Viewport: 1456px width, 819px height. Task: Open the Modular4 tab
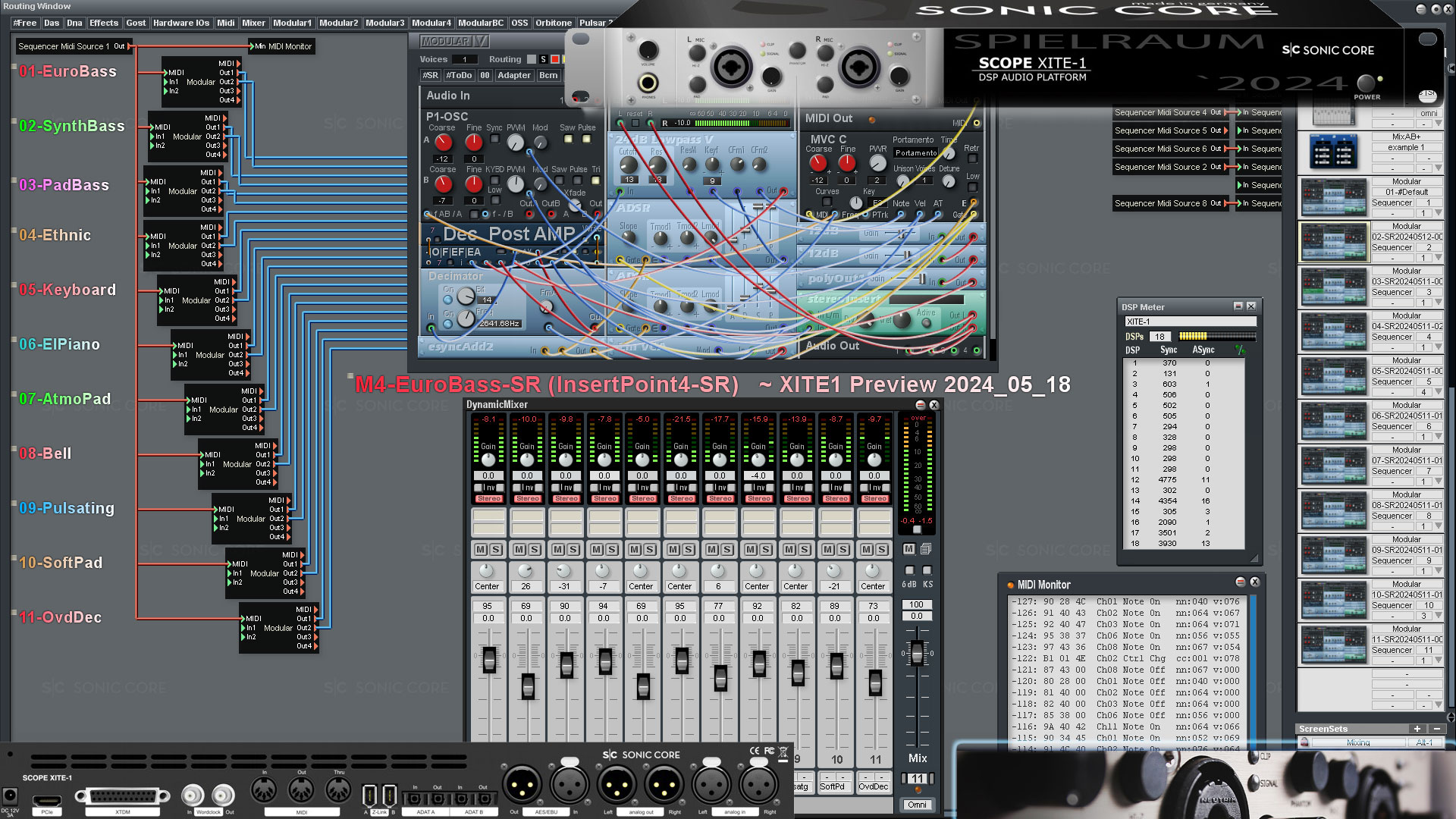pyautogui.click(x=431, y=23)
